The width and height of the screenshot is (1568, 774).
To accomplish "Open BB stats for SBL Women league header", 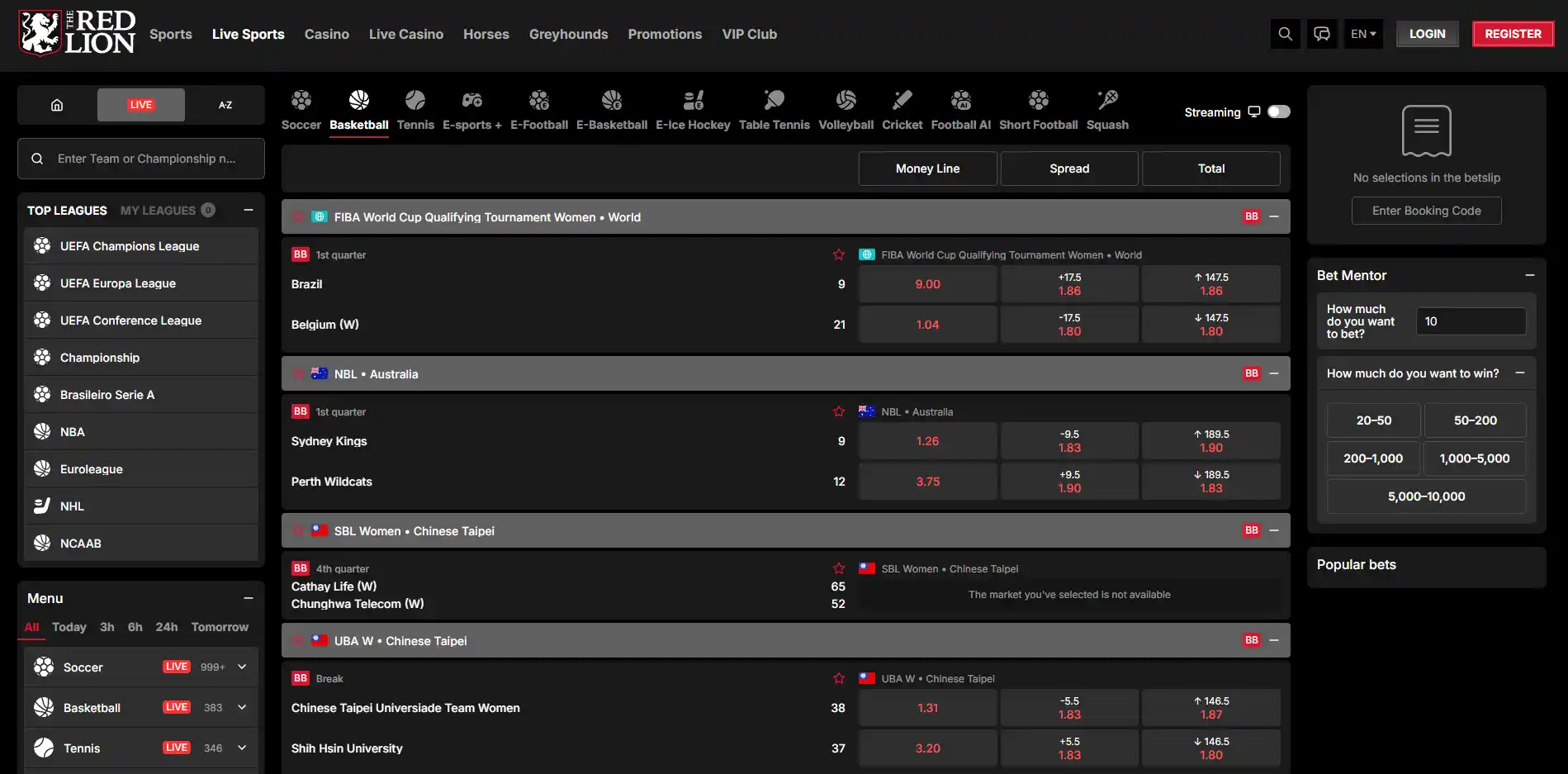I will [x=1252, y=530].
